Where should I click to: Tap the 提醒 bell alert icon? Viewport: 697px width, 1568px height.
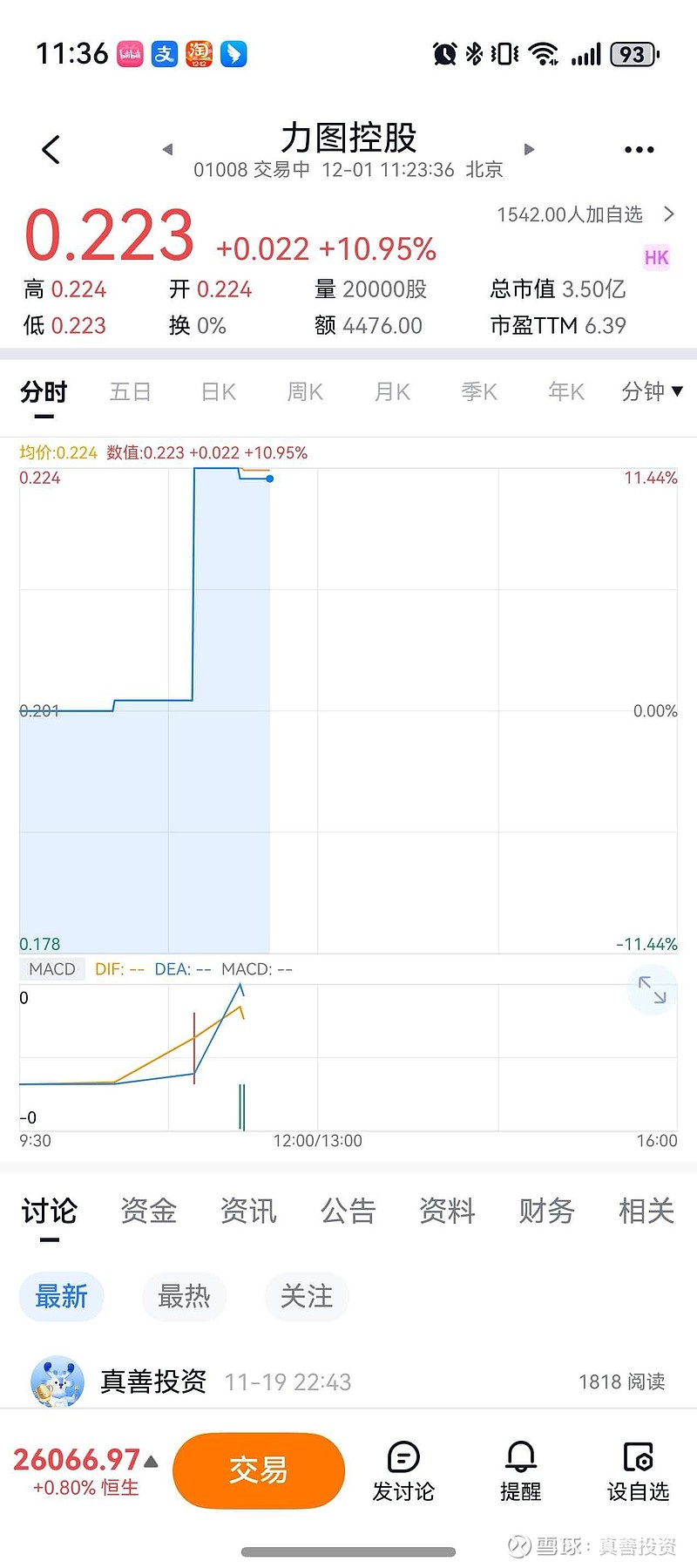(521, 1457)
